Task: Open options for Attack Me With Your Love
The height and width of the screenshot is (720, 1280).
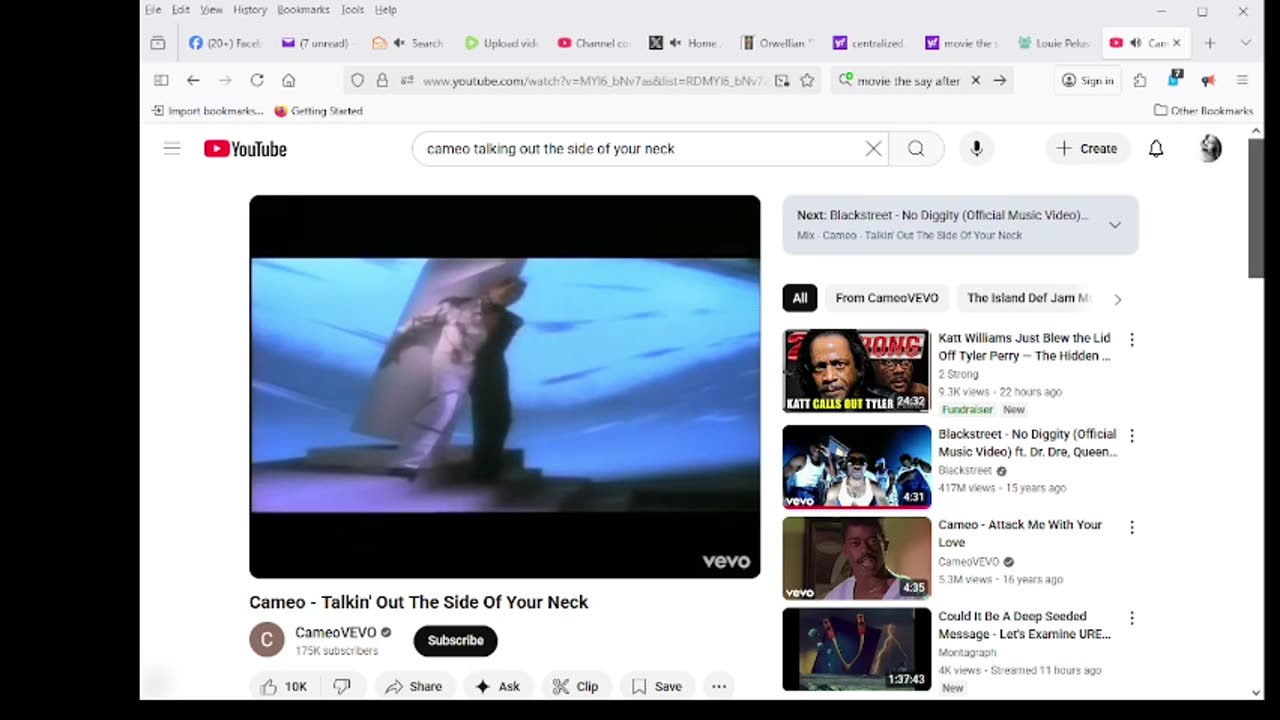Action: (x=1131, y=527)
